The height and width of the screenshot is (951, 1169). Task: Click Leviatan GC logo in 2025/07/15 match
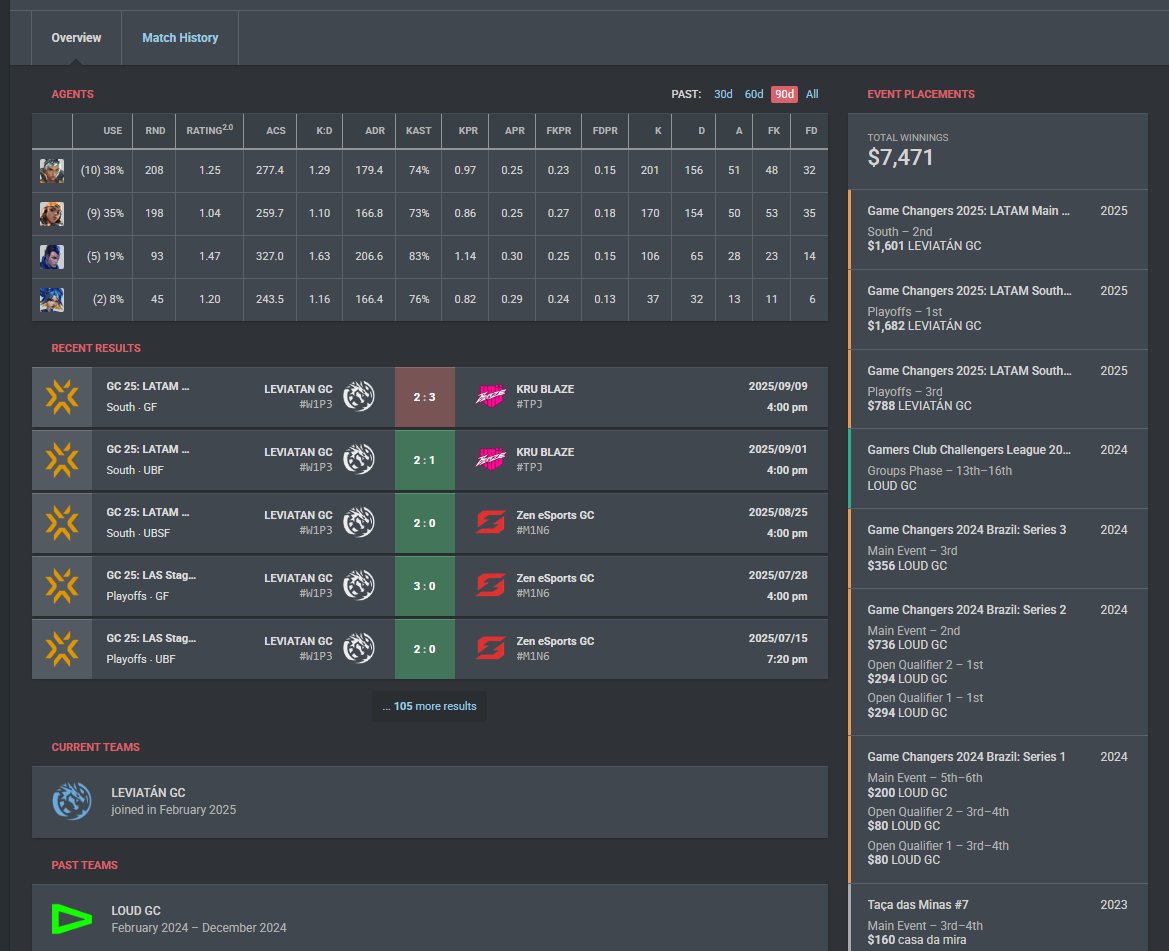pyautogui.click(x=359, y=648)
